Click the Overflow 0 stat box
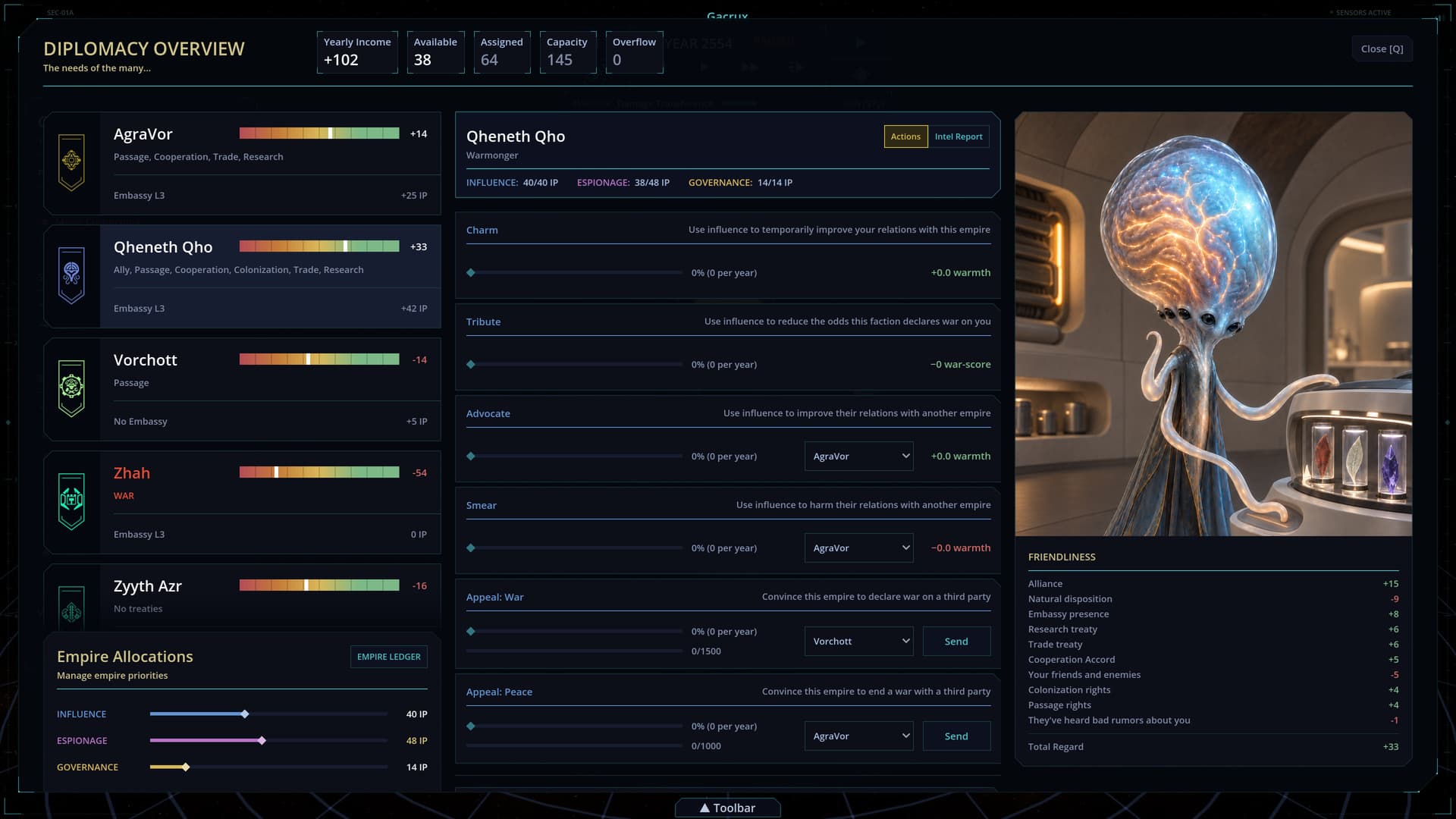Viewport: 1456px width, 819px height. [634, 52]
